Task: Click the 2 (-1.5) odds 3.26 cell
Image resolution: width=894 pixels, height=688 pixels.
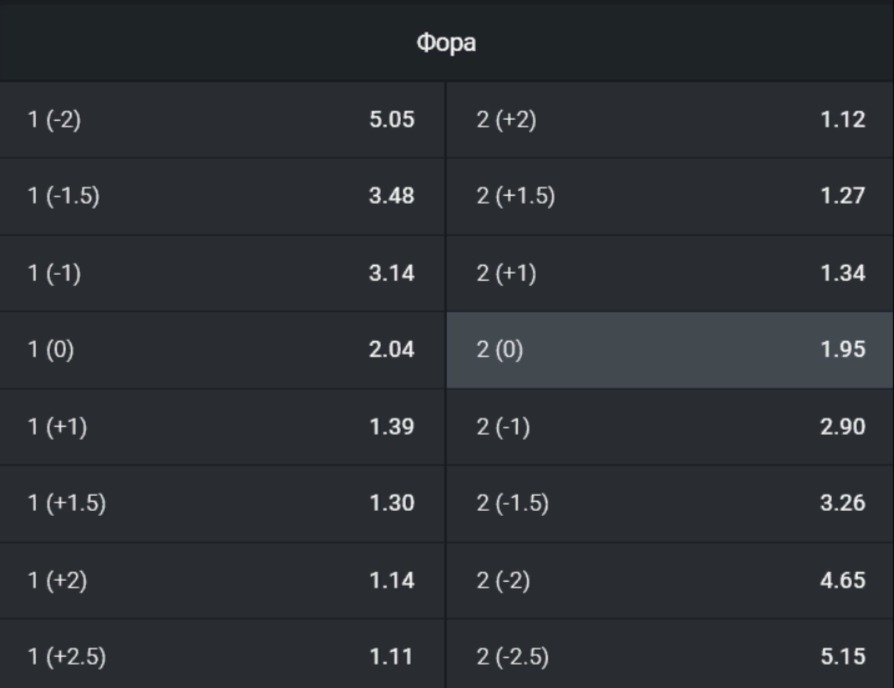Action: click(670, 503)
